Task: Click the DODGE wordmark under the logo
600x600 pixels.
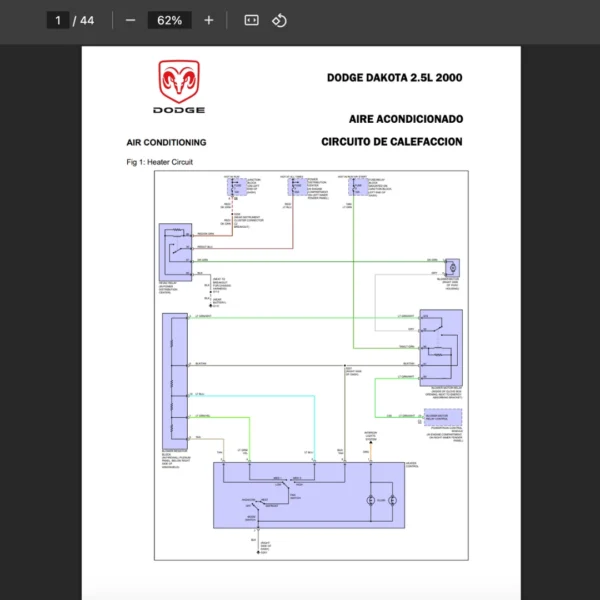Action: (179, 110)
